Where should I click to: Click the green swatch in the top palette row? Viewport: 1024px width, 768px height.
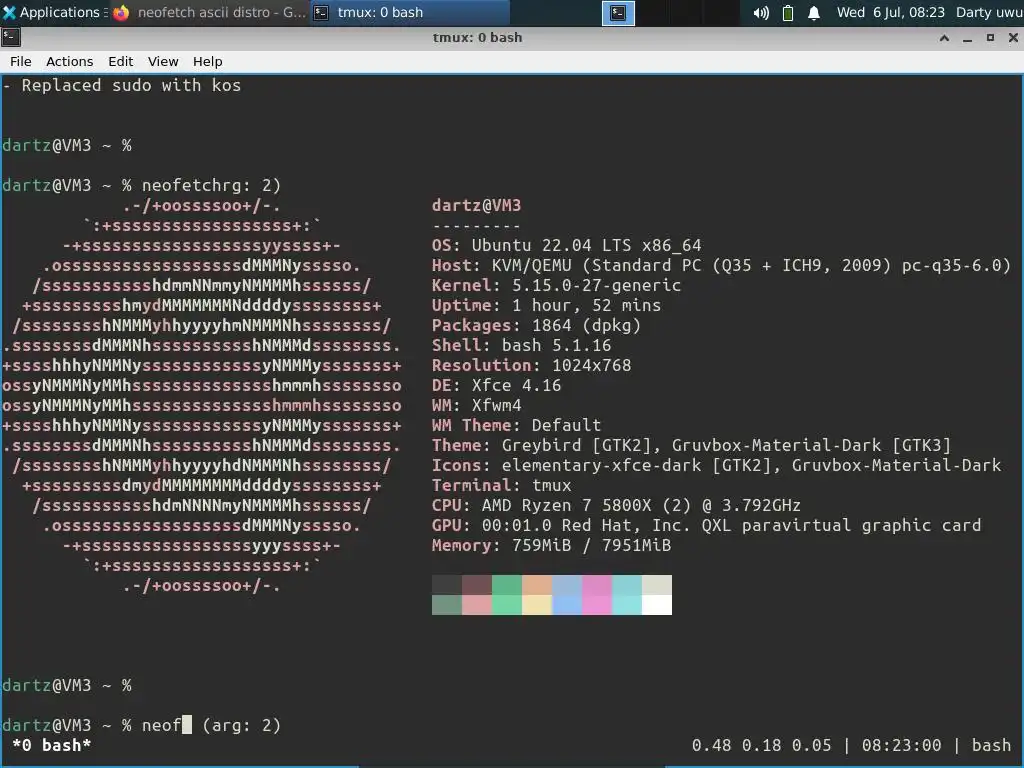pos(507,584)
